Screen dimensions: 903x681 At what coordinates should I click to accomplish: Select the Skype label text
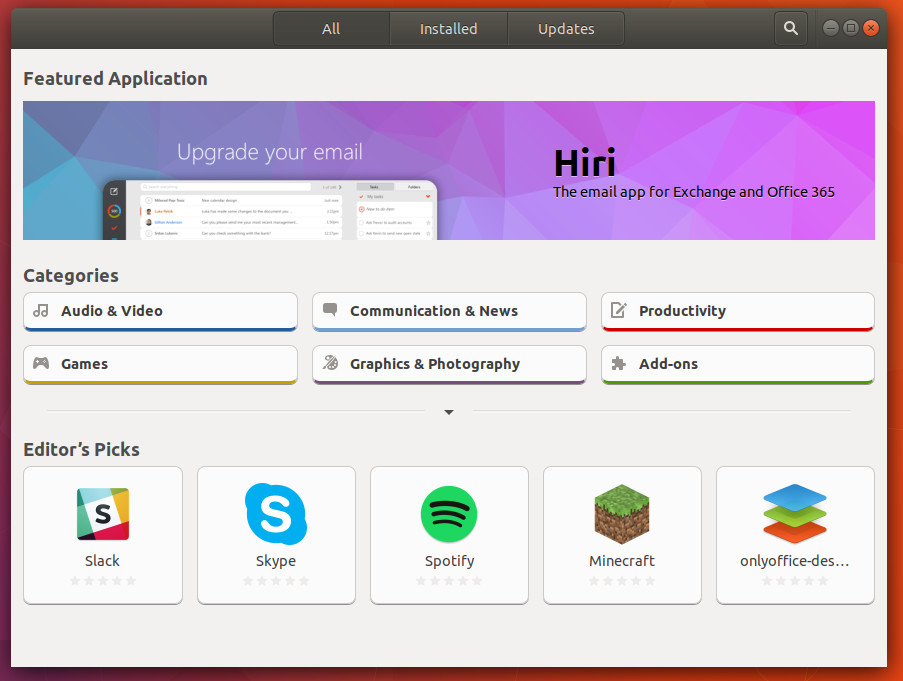pyautogui.click(x=276, y=561)
